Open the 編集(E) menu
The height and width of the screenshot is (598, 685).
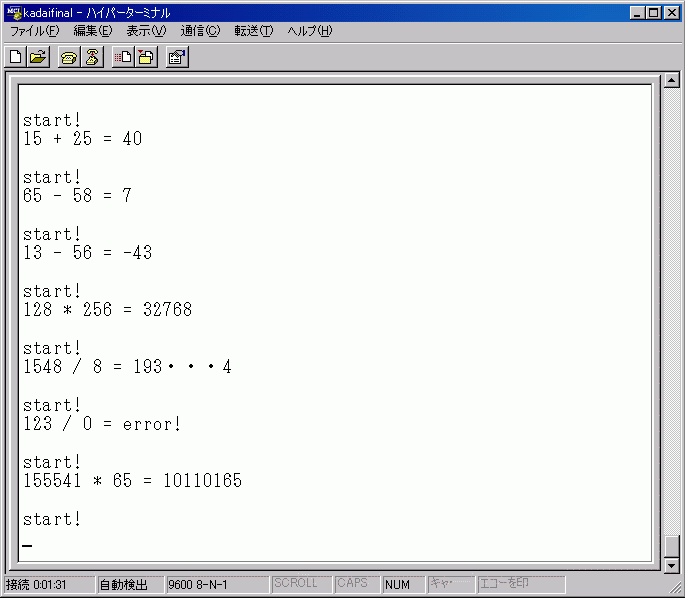(93, 31)
